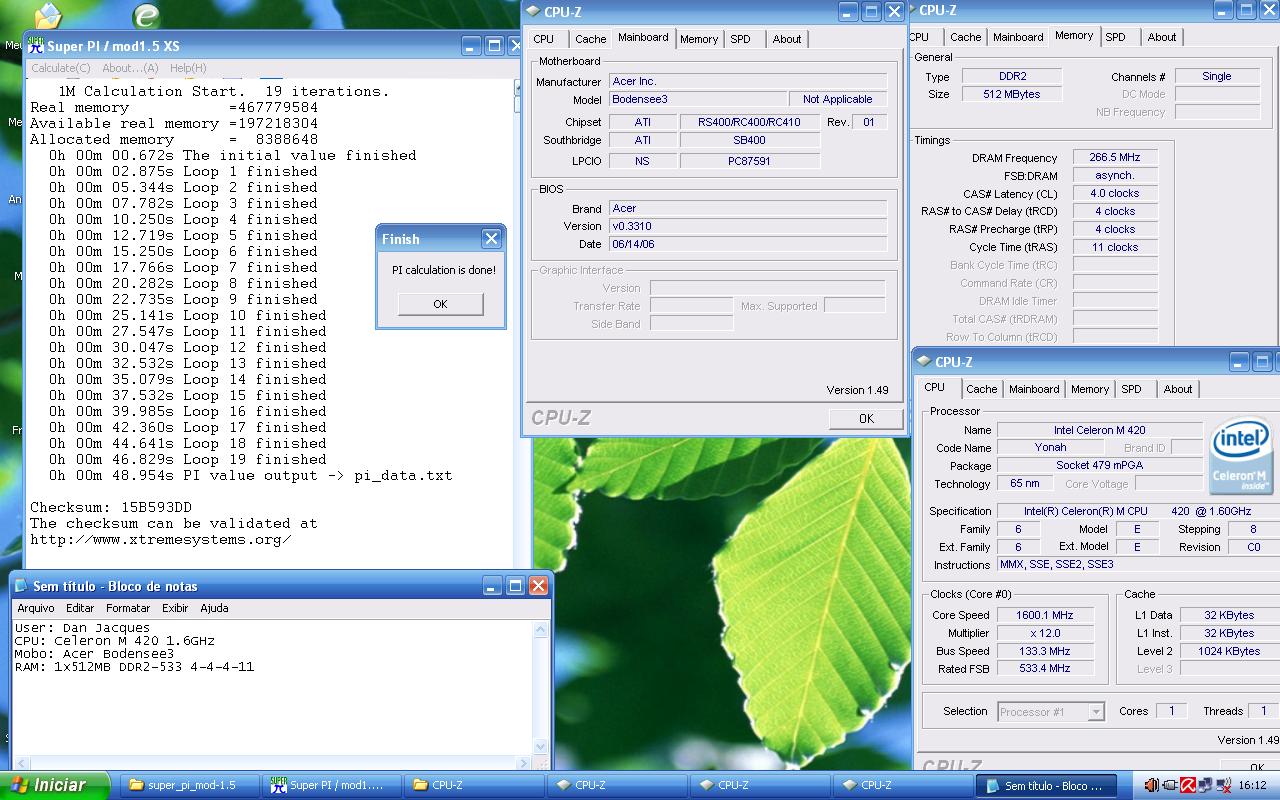Click DRAM Frequency '266.5 MHz' value
1280x800 pixels.
tap(1115, 157)
